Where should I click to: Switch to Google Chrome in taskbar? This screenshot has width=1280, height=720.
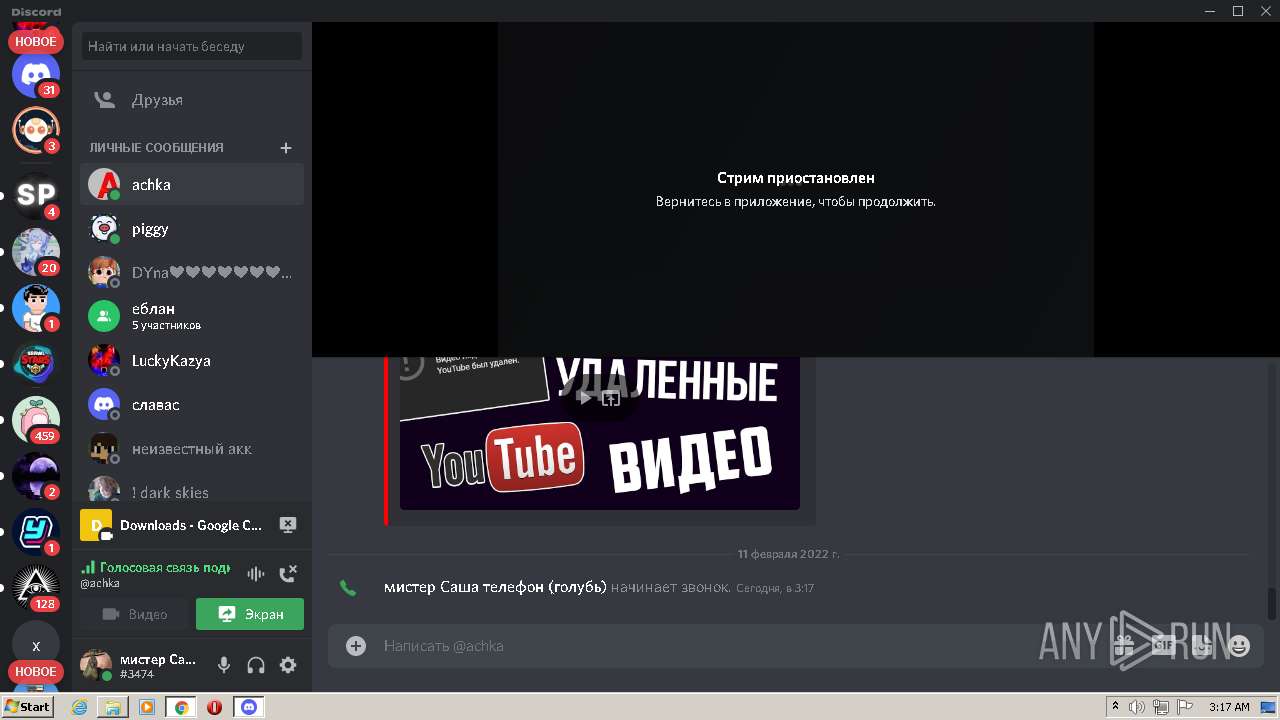click(181, 707)
